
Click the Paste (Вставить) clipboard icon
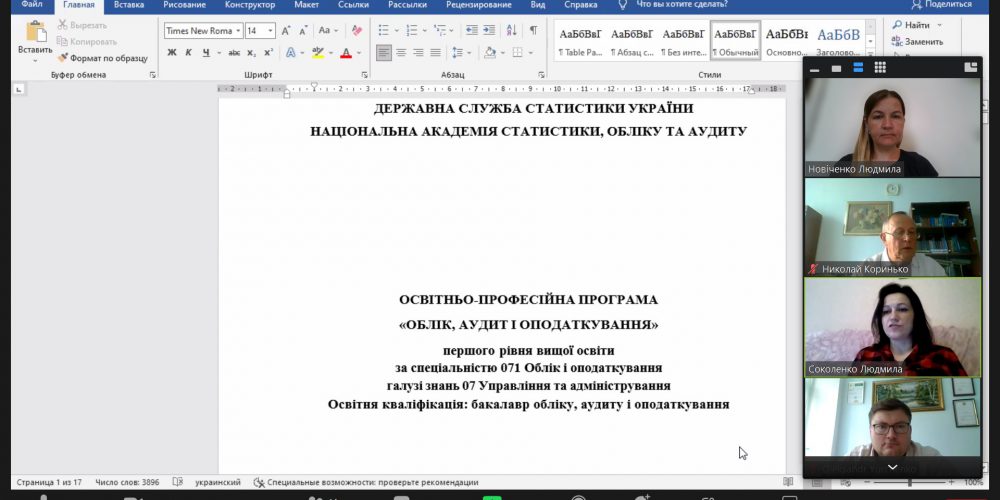pyautogui.click(x=35, y=32)
